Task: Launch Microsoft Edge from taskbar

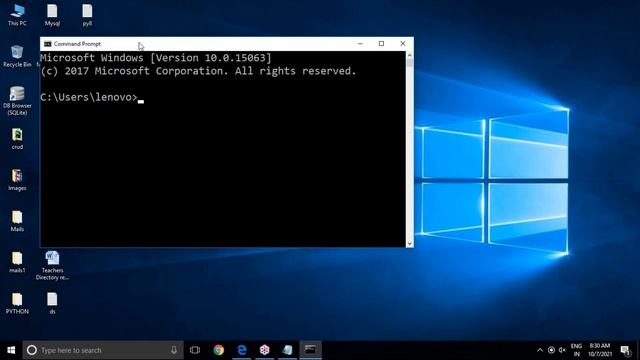Action: coord(242,350)
